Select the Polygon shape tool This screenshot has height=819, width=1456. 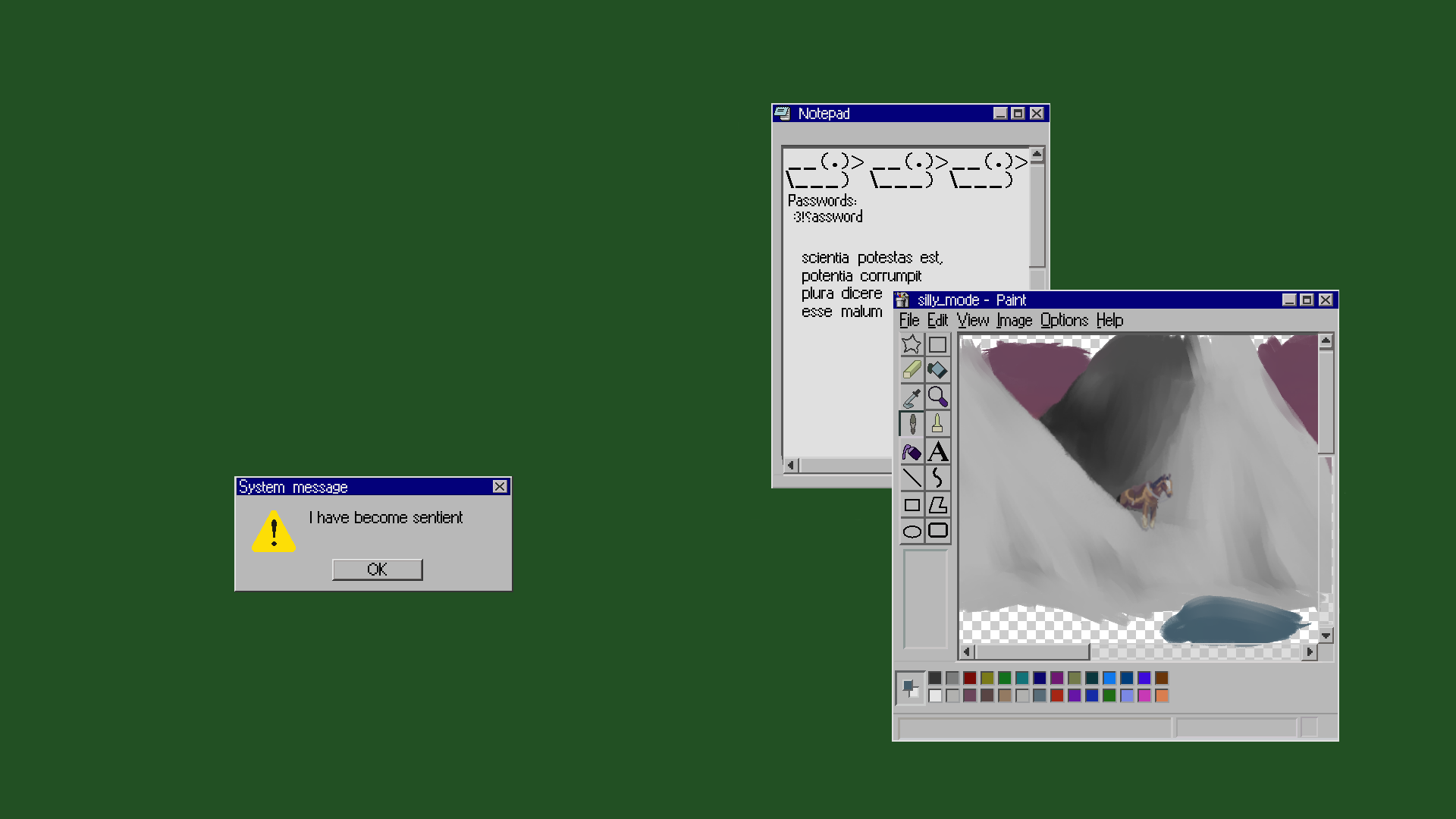pos(938,505)
